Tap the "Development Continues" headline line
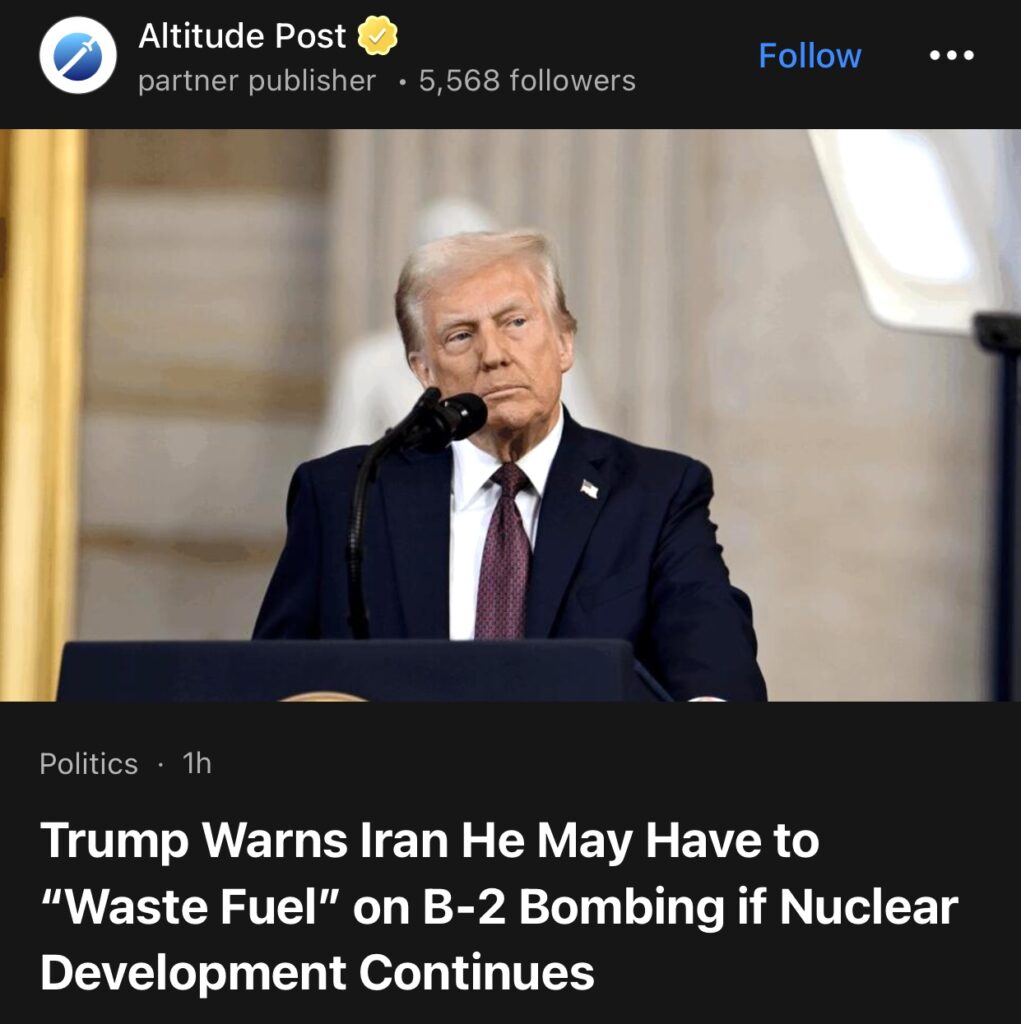Image resolution: width=1021 pixels, height=1024 pixels. [x=317, y=972]
